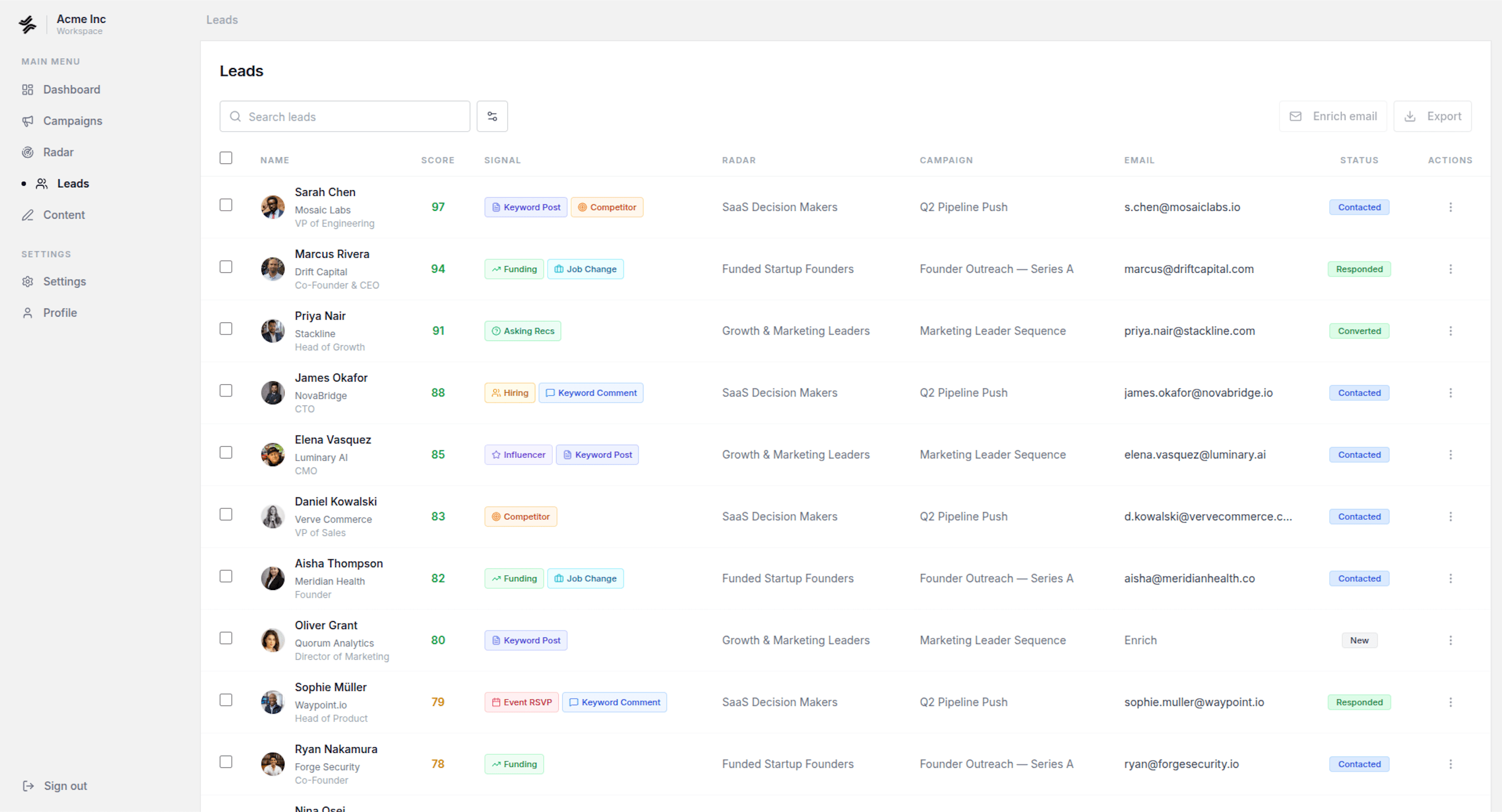This screenshot has width=1502, height=812.
Task: Click the Radar target icon
Action: (27, 153)
